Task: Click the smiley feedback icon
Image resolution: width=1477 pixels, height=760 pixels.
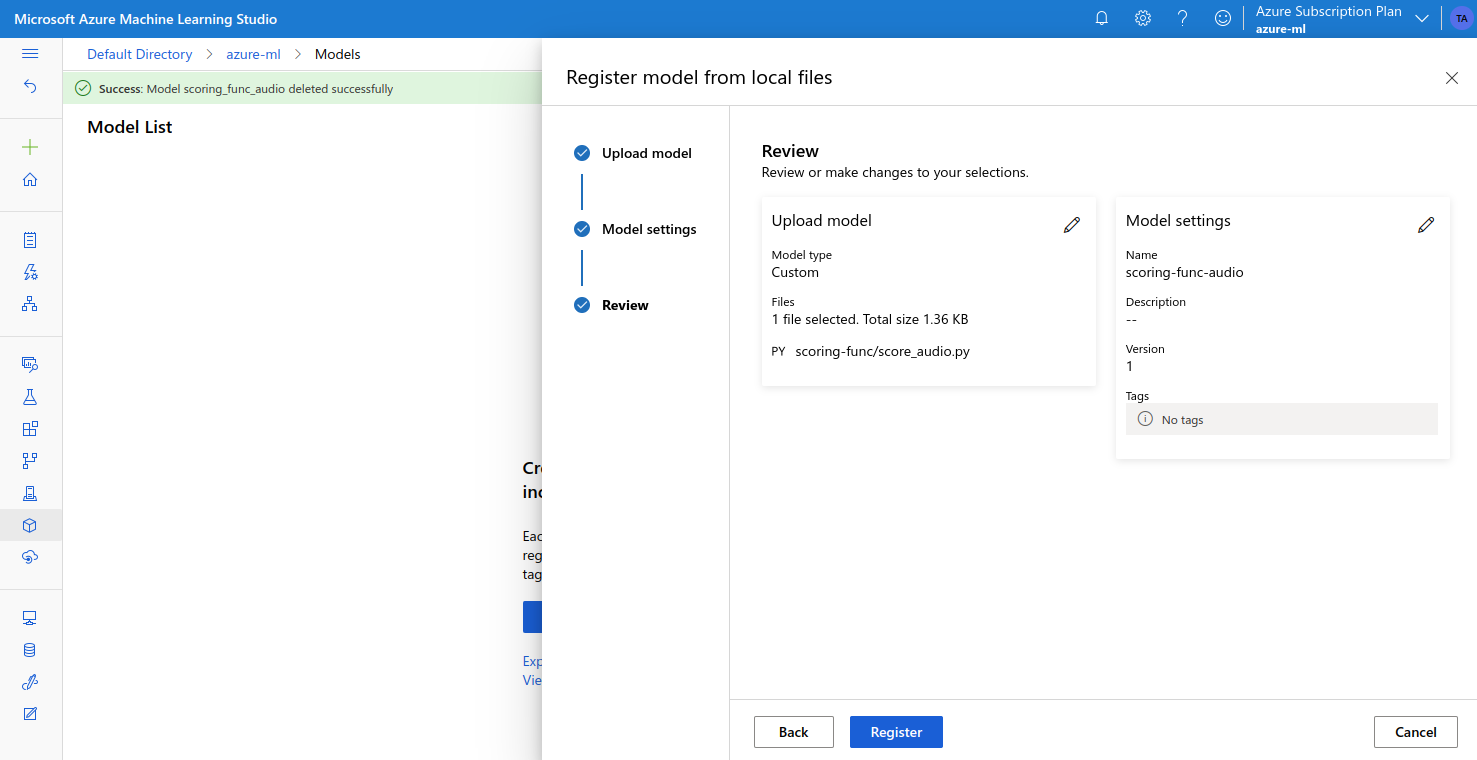Action: click(1222, 18)
